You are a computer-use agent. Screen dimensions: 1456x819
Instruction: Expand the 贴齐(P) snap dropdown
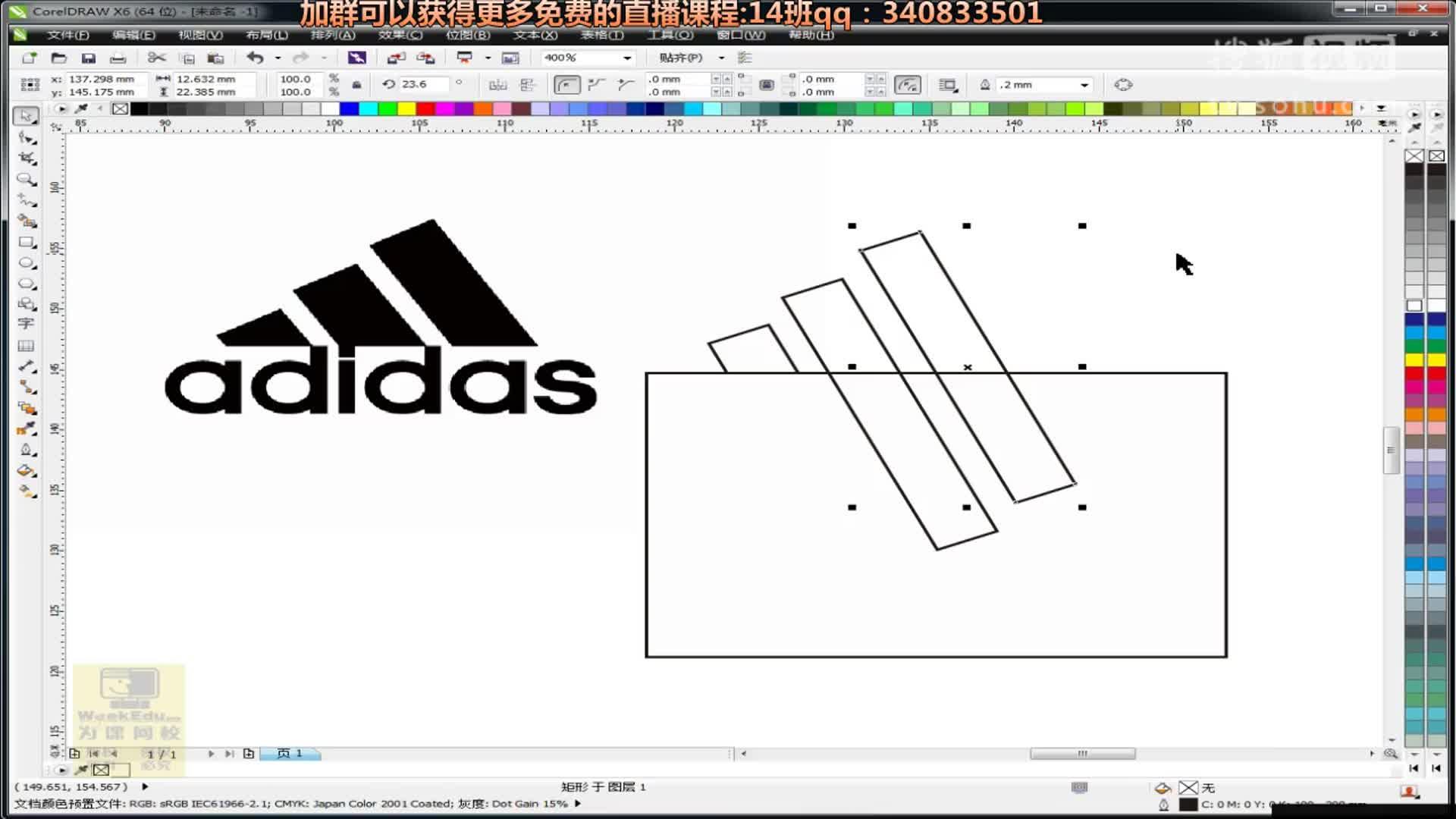tap(721, 58)
